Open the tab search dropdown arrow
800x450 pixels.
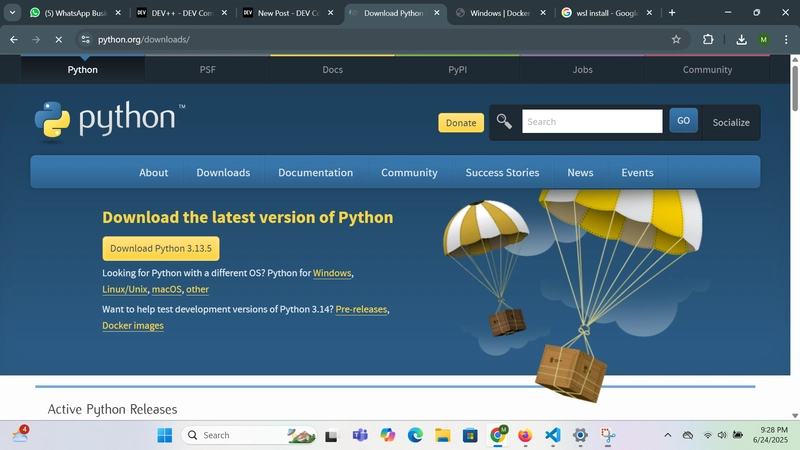12,13
